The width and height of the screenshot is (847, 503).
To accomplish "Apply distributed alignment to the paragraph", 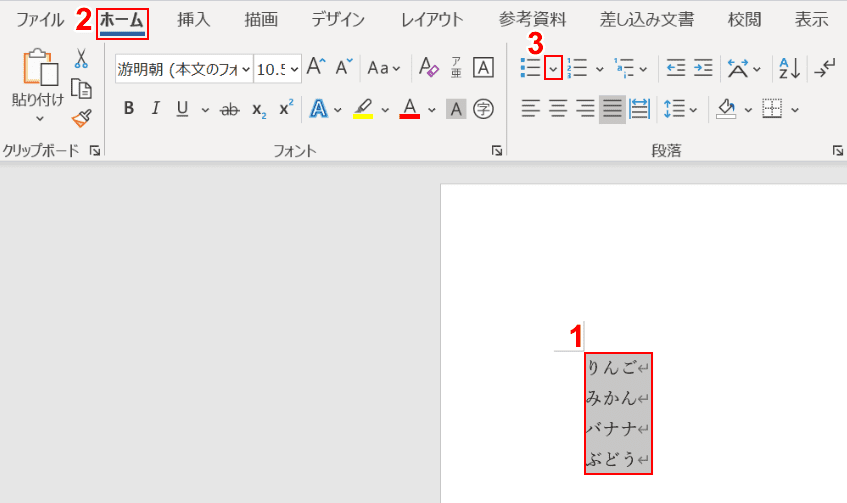I will (640, 109).
